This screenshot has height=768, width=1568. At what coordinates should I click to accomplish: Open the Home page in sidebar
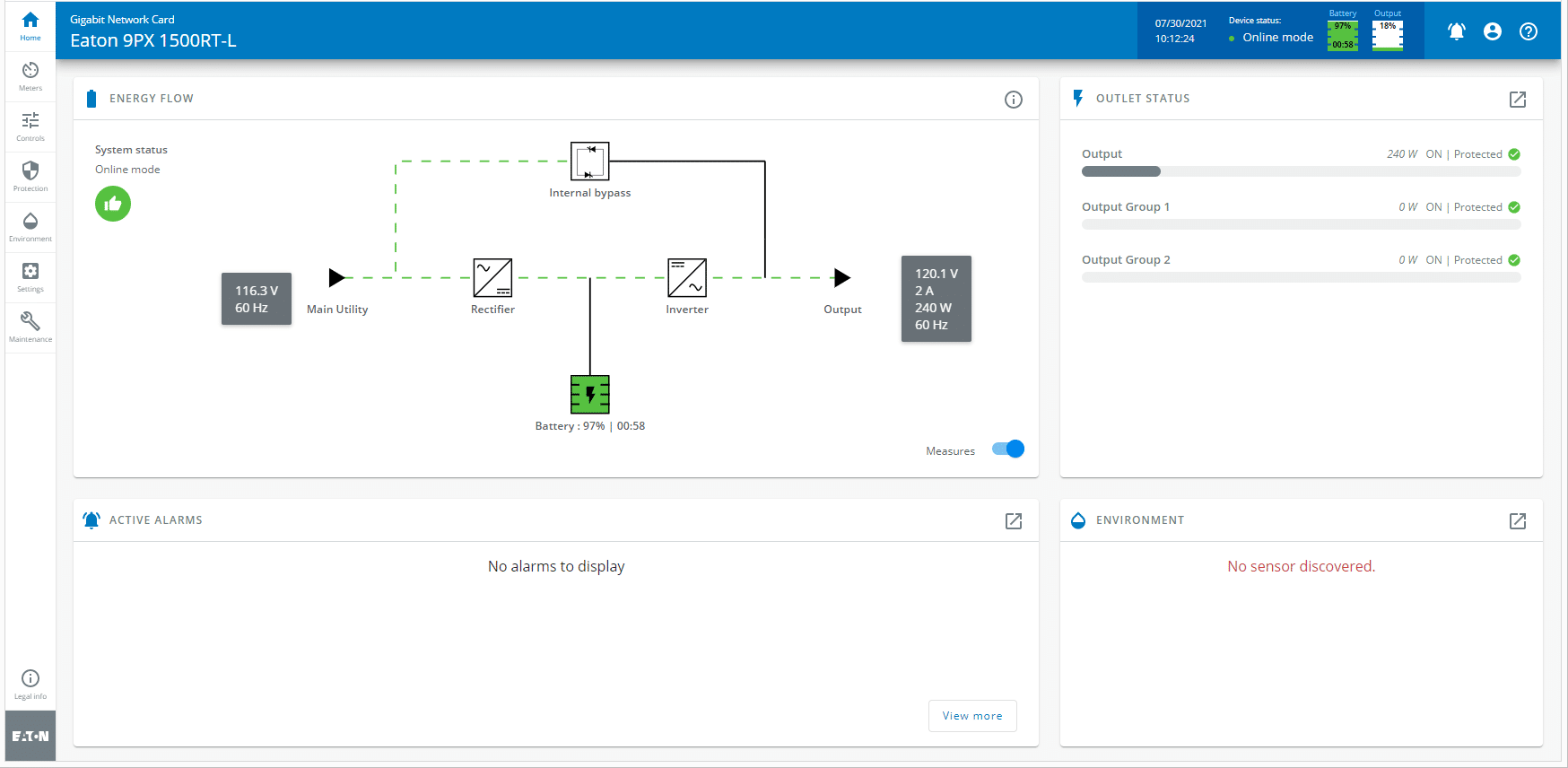[30, 26]
